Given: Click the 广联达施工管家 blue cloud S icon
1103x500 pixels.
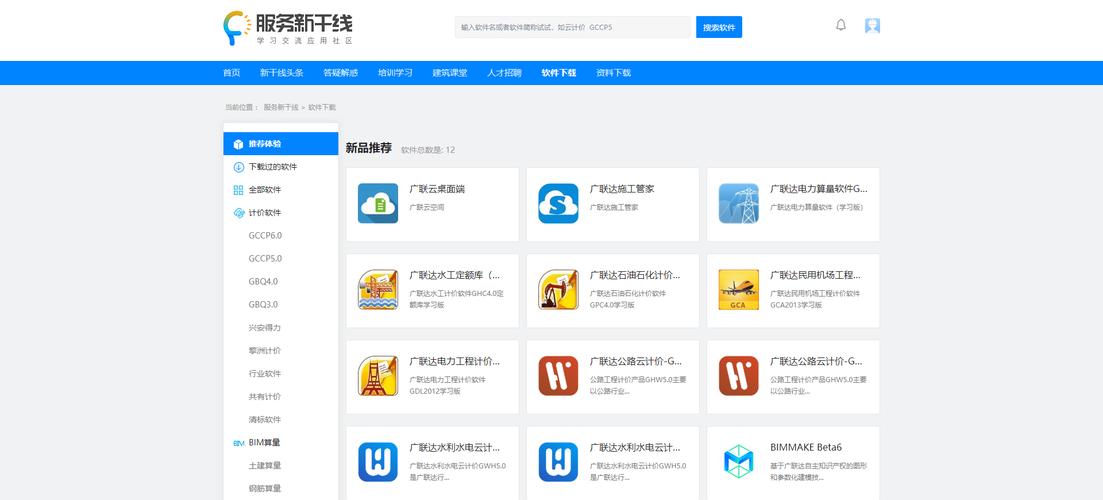Looking at the screenshot, I should point(558,203).
